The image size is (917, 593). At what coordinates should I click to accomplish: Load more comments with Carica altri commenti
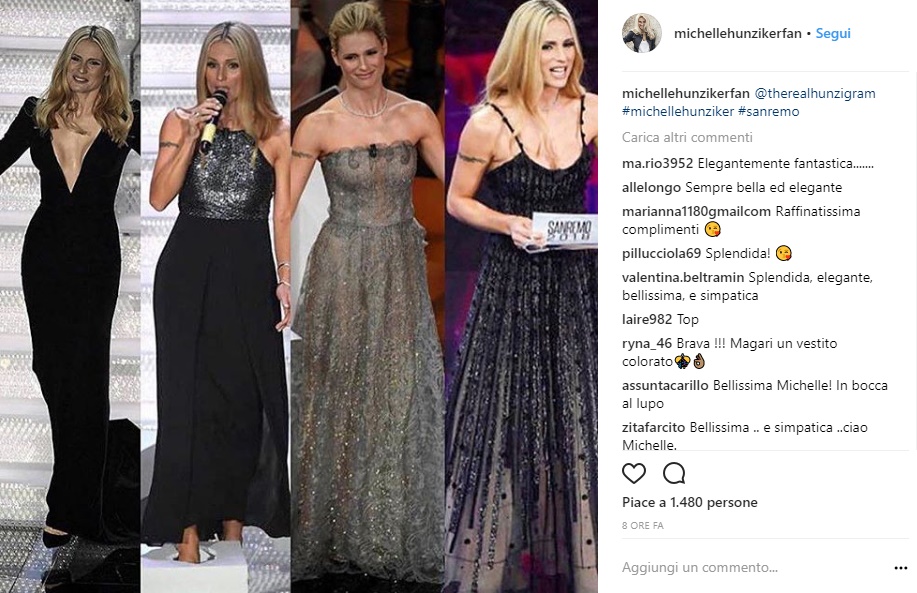(687, 137)
